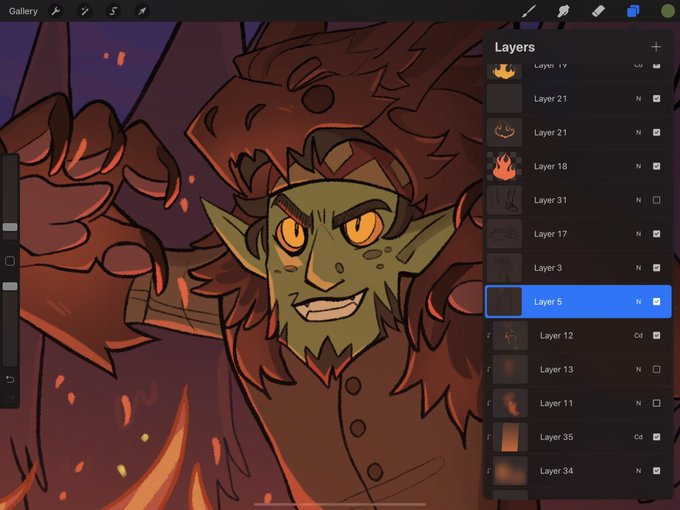This screenshot has height=510, width=680.
Task: Add a new layer with plus icon
Action: click(656, 47)
